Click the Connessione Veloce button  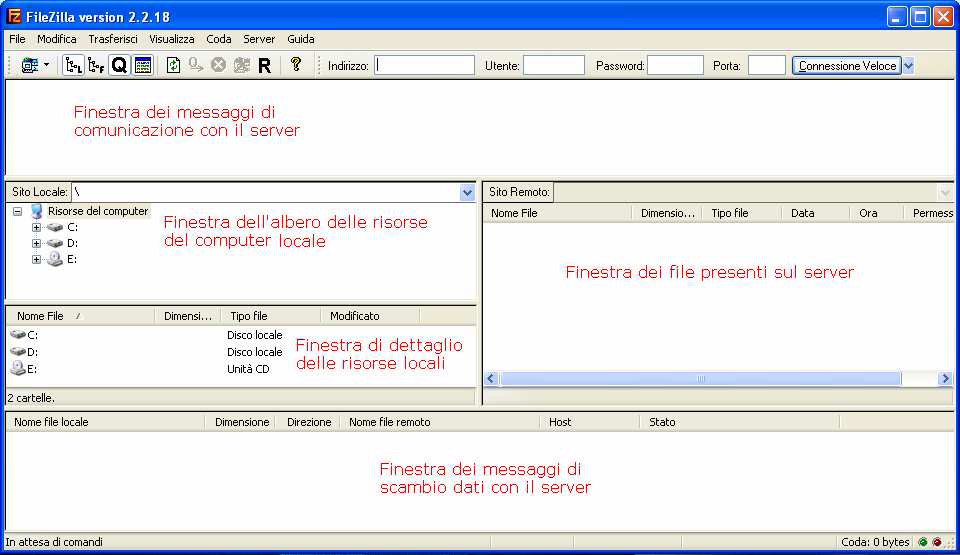[x=847, y=66]
